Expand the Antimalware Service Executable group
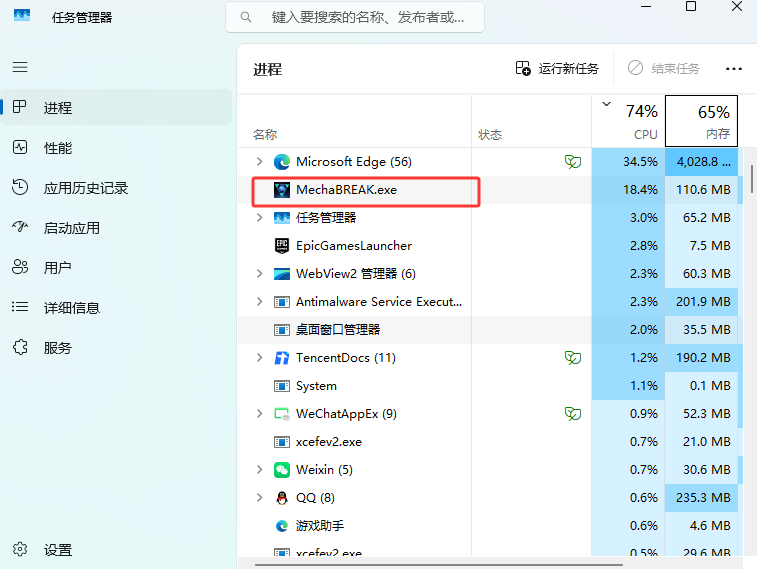 [260, 302]
